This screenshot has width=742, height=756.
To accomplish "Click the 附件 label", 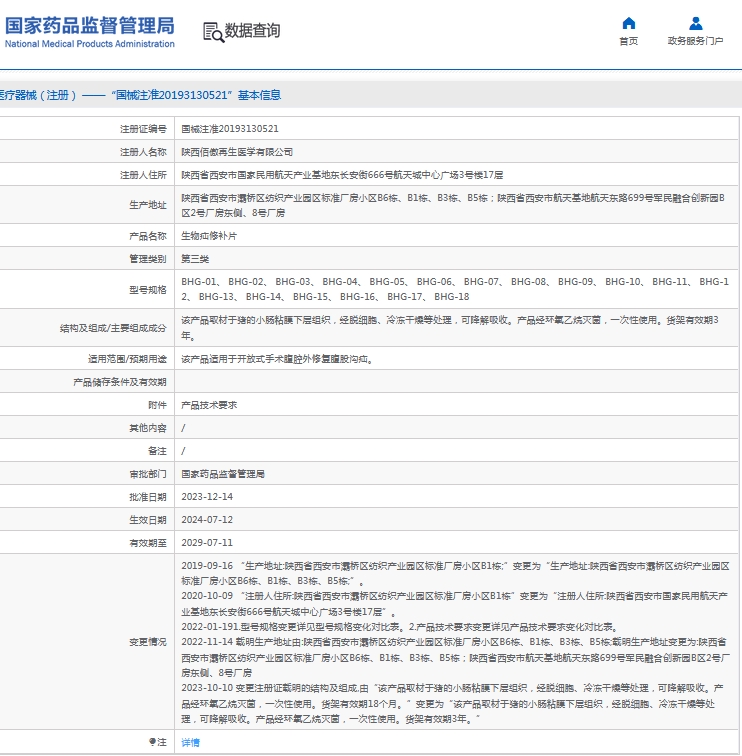I will [157, 405].
